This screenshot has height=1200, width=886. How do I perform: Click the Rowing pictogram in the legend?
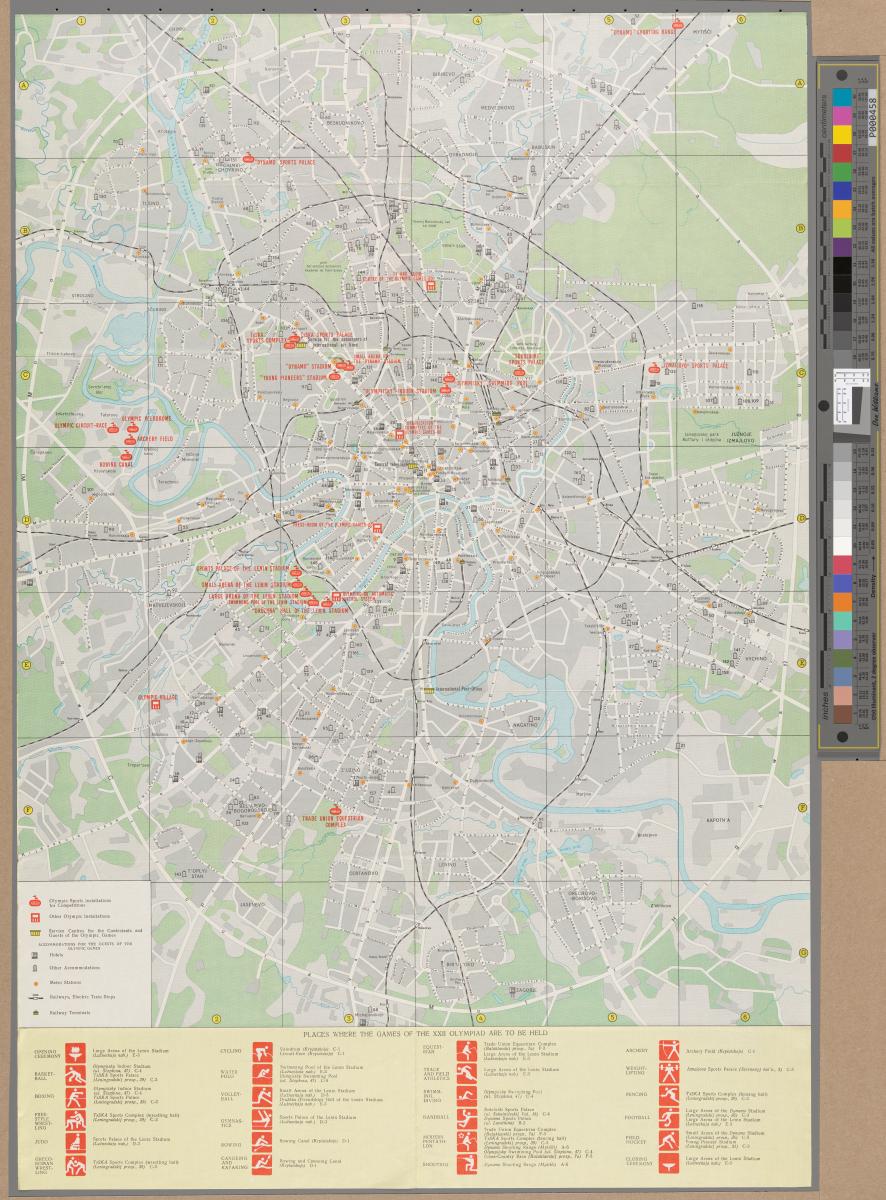pyautogui.click(x=263, y=1141)
